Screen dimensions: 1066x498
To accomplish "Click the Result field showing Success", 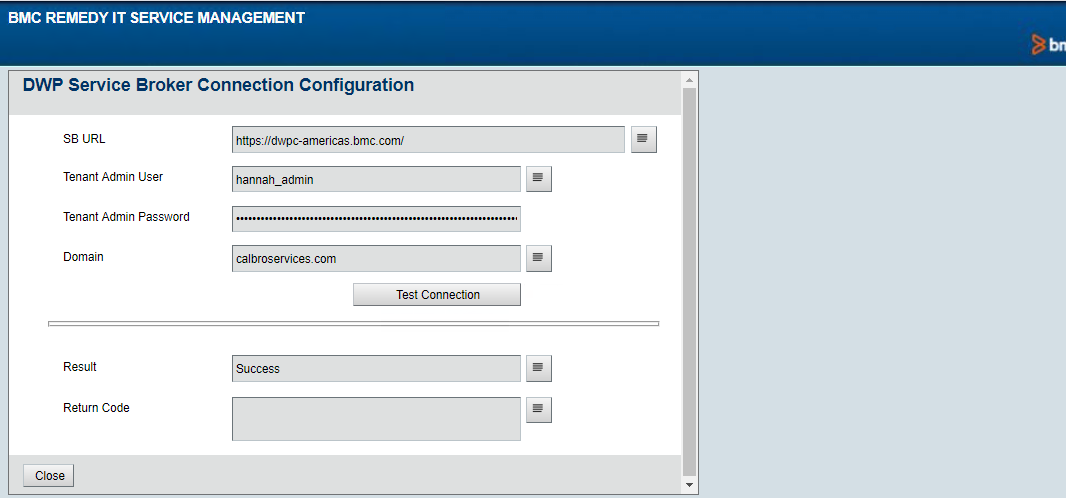I will [x=376, y=368].
